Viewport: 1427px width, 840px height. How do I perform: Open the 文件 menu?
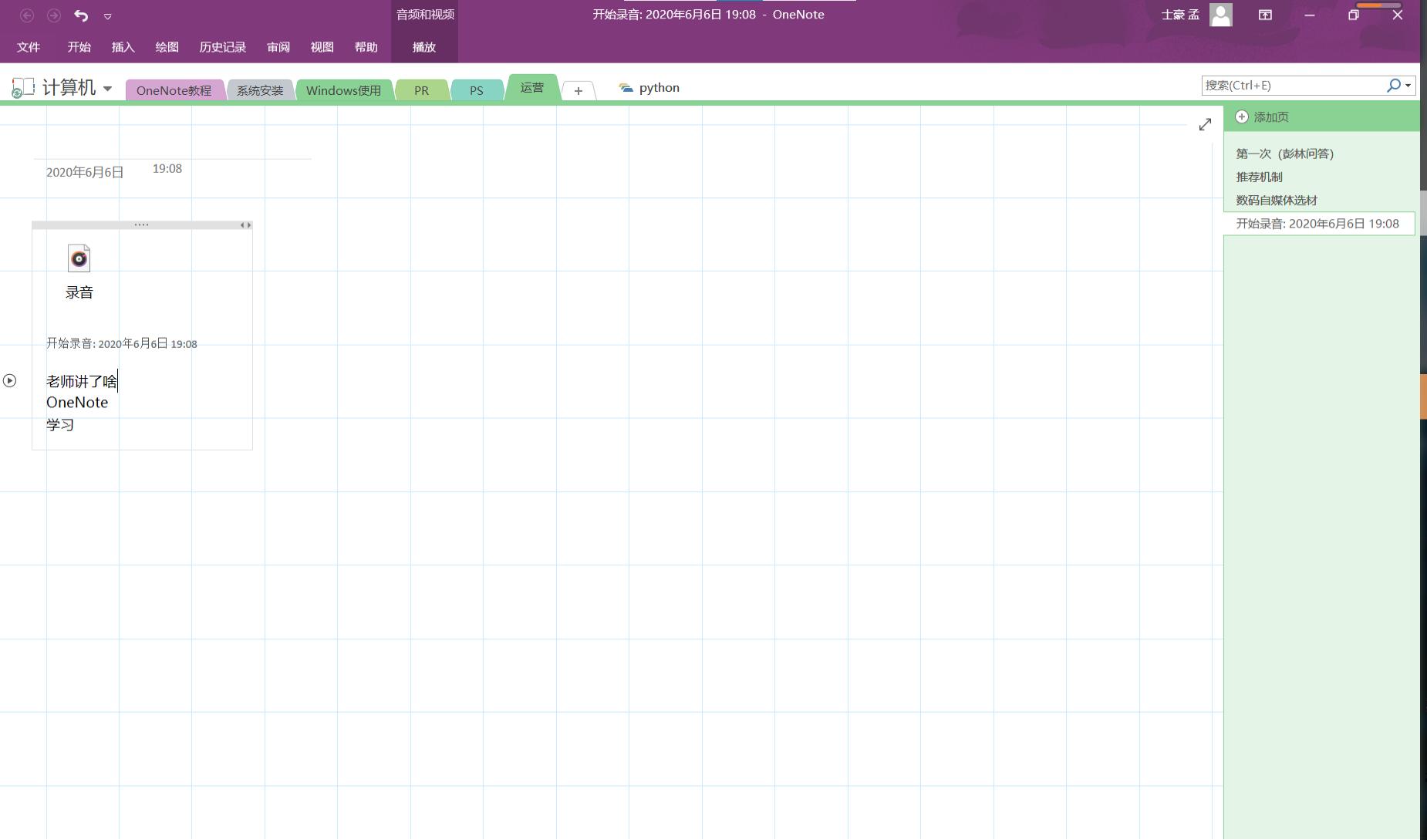pyautogui.click(x=29, y=47)
